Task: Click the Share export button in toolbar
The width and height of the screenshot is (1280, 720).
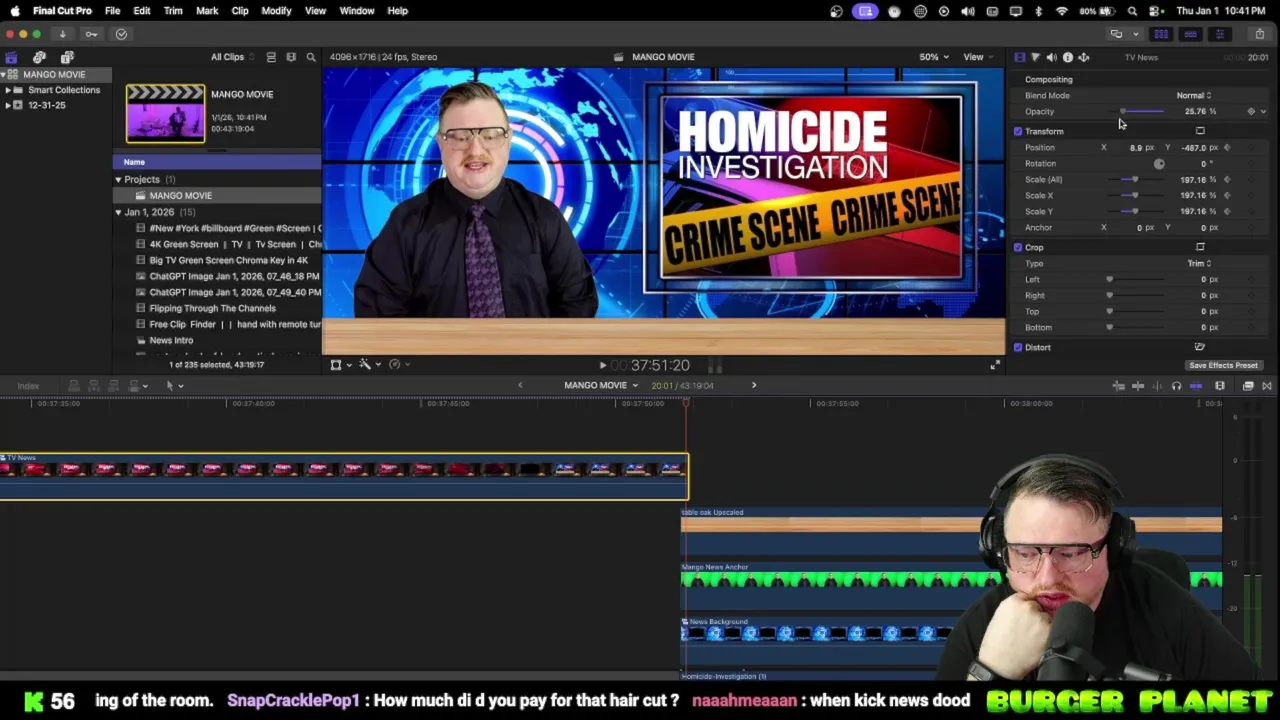Action: 1259,34
